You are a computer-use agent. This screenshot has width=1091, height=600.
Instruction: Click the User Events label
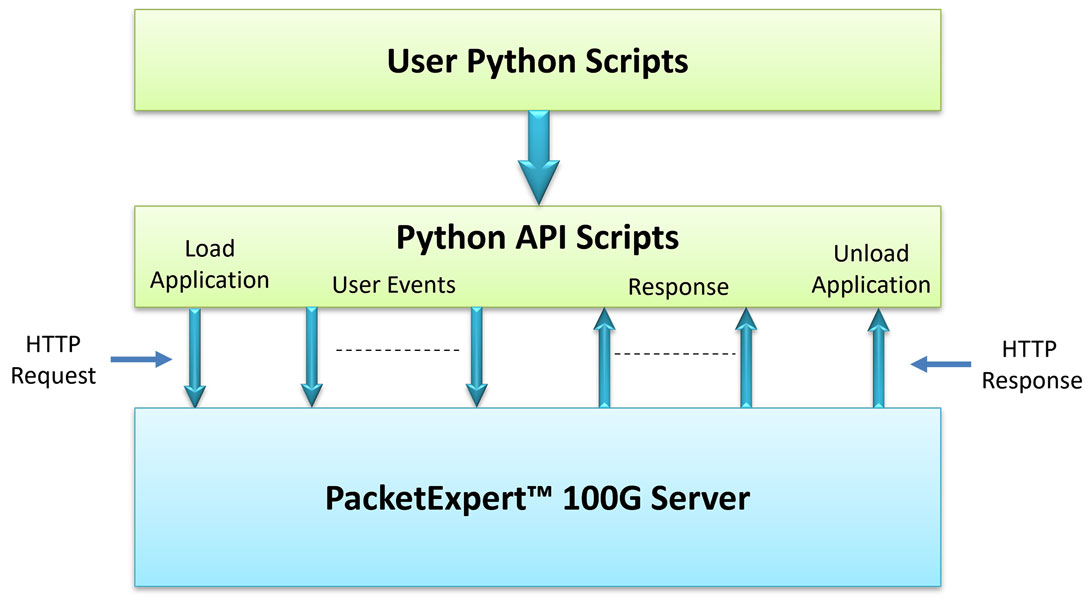[394, 285]
